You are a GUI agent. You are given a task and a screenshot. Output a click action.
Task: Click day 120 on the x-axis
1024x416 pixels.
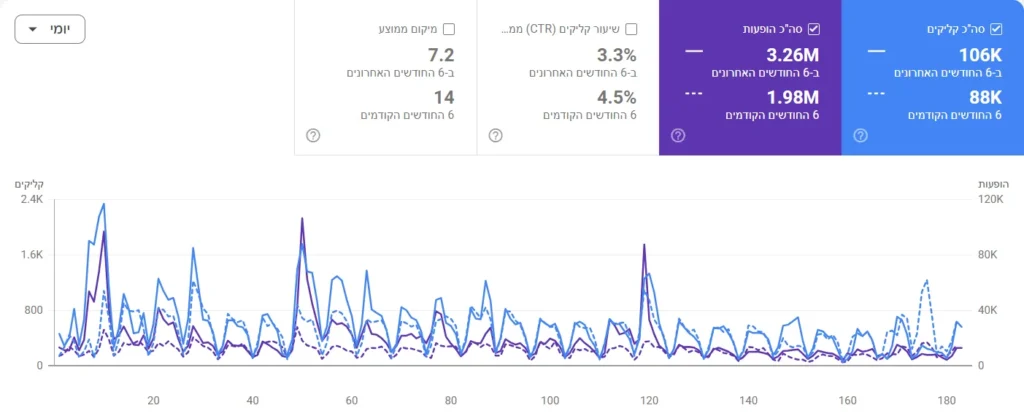[649, 400]
